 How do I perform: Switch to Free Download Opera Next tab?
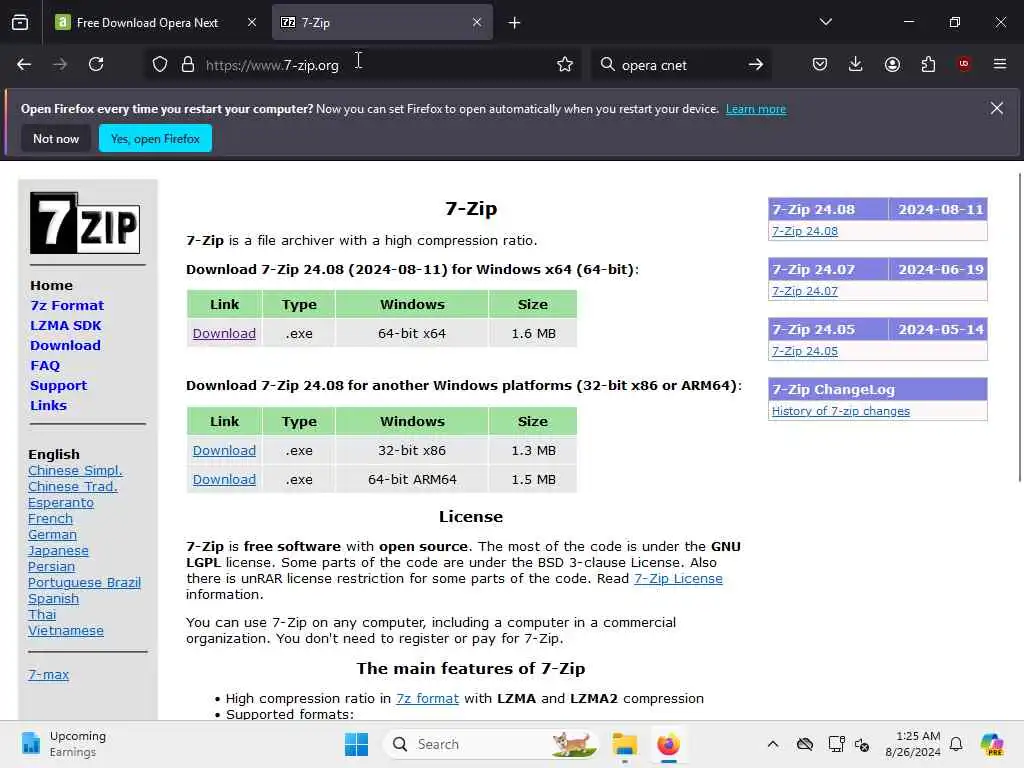pos(156,22)
